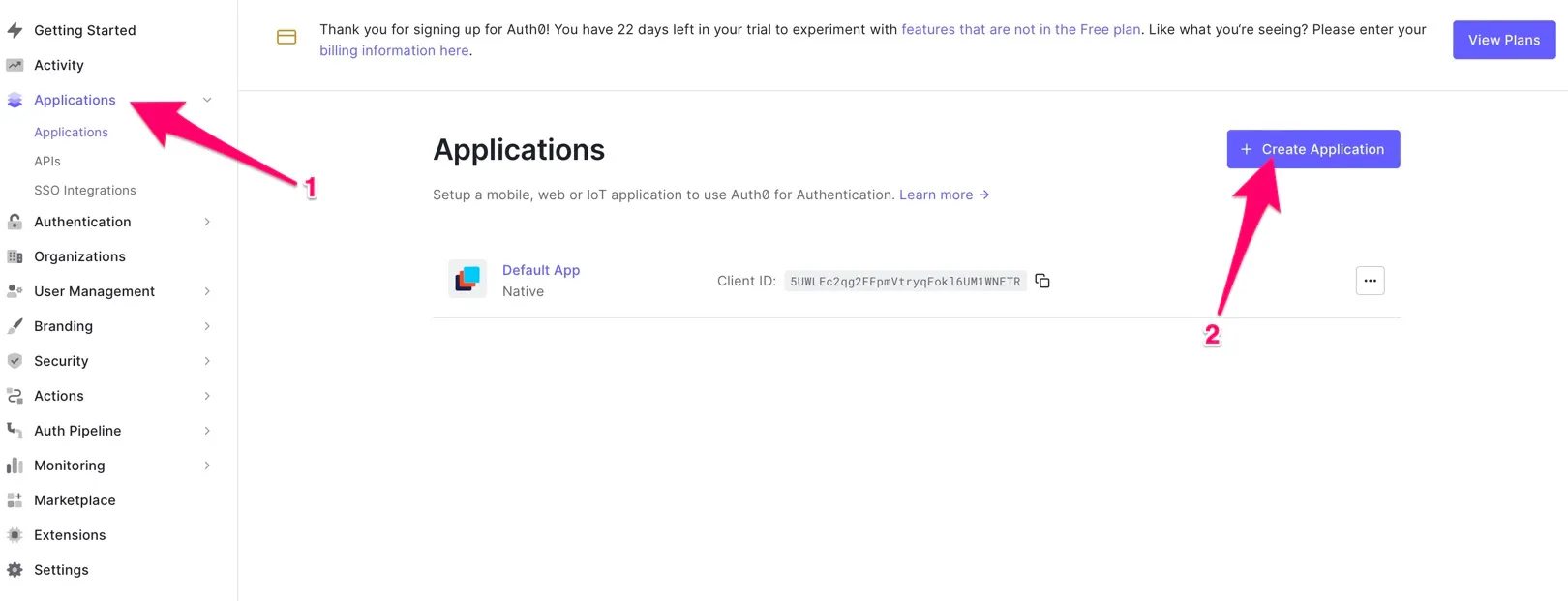Click the Activity chart icon in sidebar
1568x601 pixels.
[15, 65]
